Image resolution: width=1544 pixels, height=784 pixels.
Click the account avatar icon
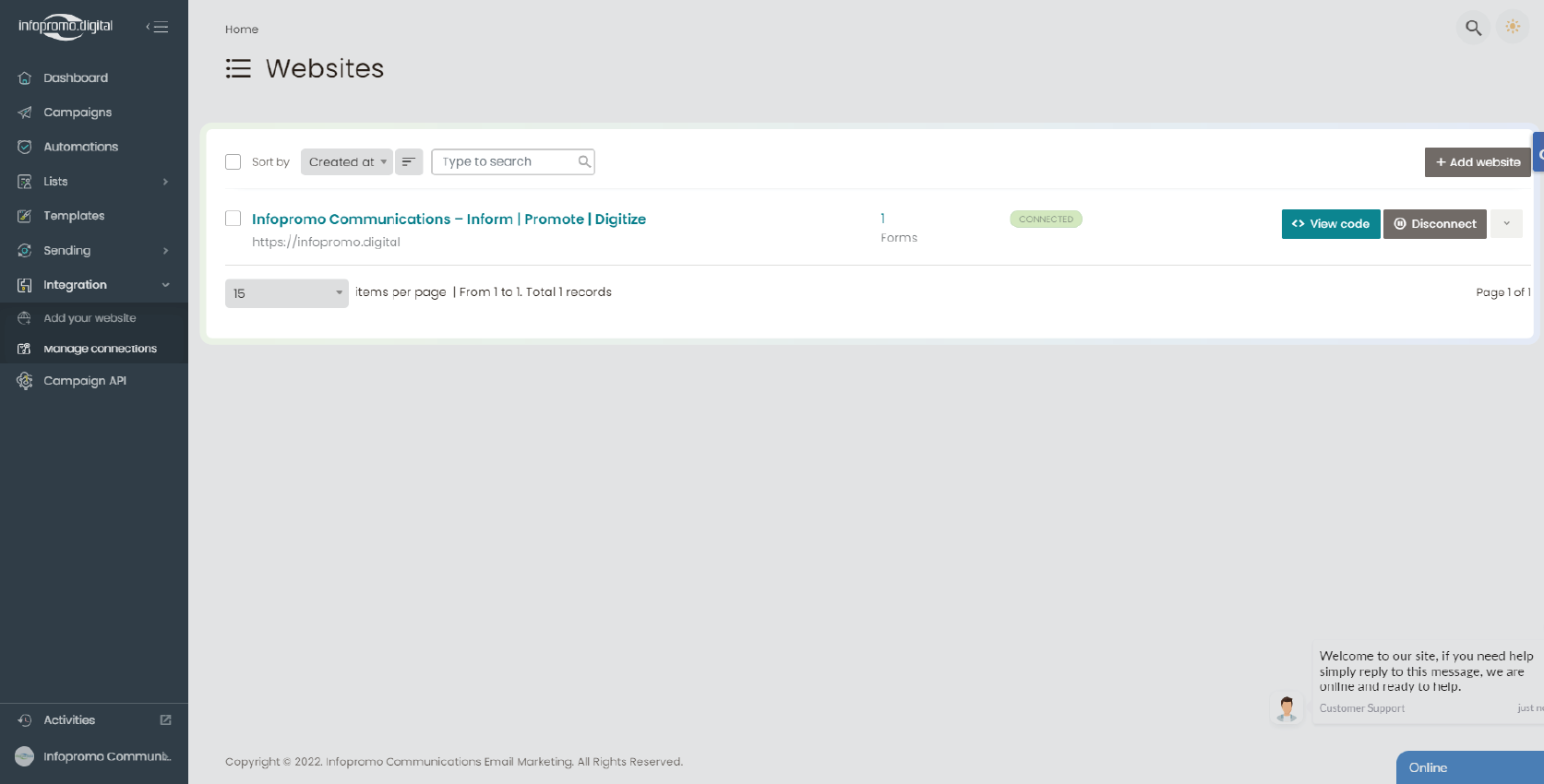point(25,756)
